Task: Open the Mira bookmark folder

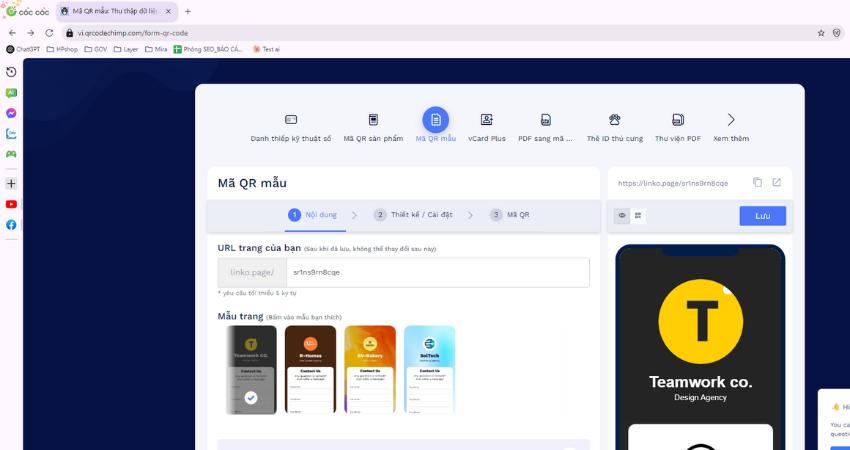Action: [156, 49]
